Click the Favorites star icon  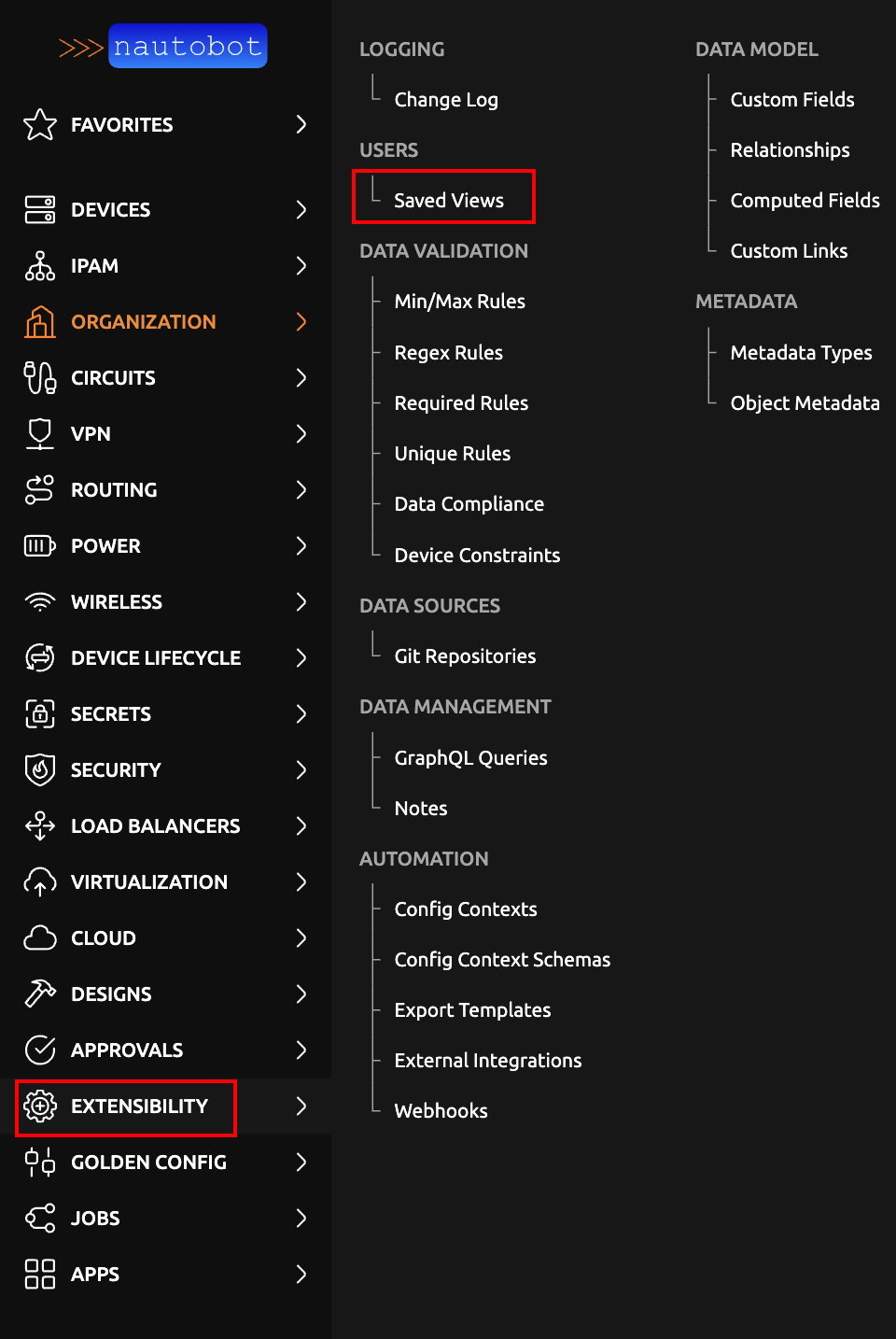coord(40,124)
